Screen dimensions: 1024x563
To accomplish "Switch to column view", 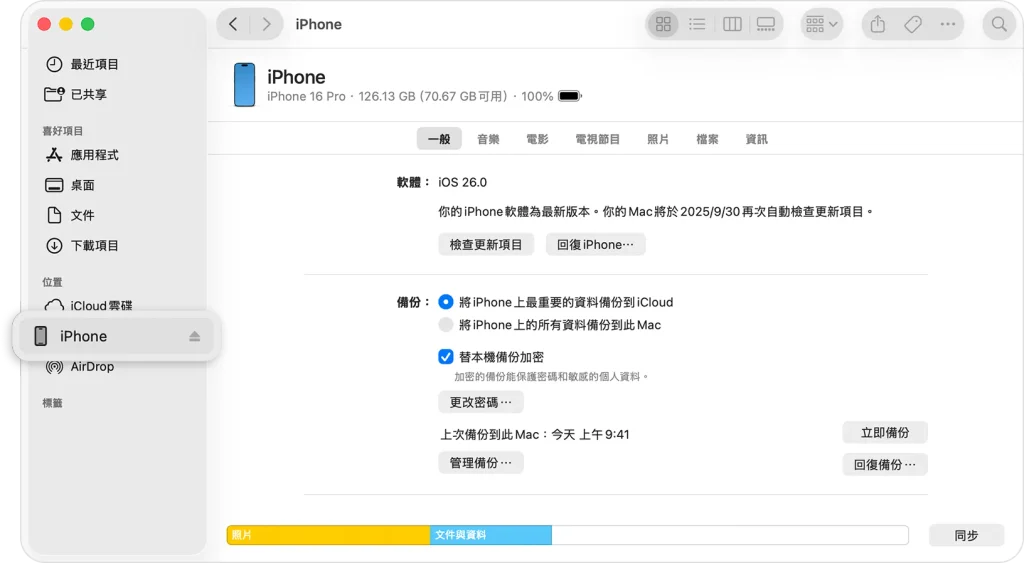I will (x=732, y=24).
